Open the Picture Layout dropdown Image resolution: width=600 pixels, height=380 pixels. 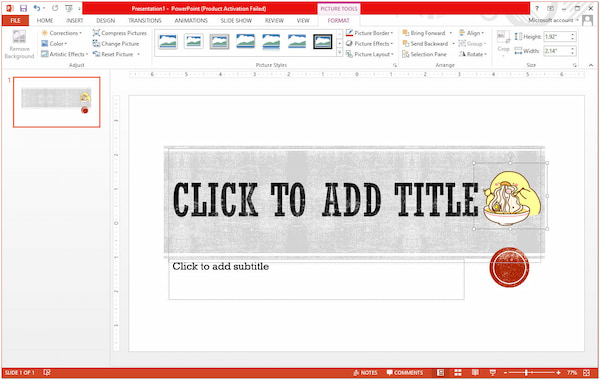(x=370, y=54)
